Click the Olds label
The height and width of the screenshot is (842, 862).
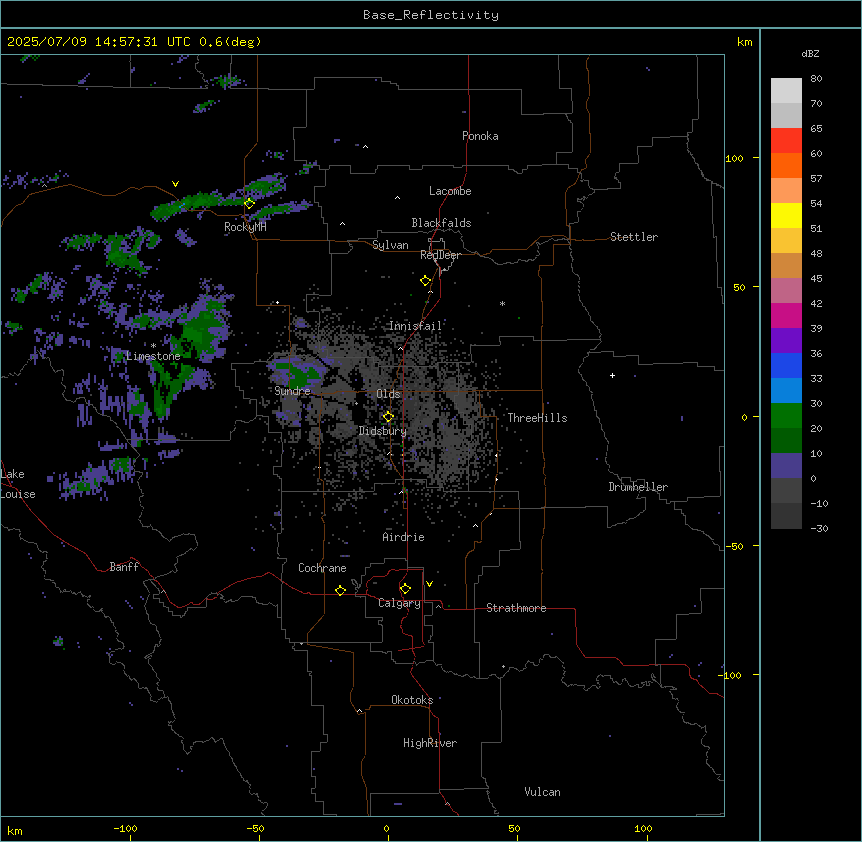(x=388, y=394)
